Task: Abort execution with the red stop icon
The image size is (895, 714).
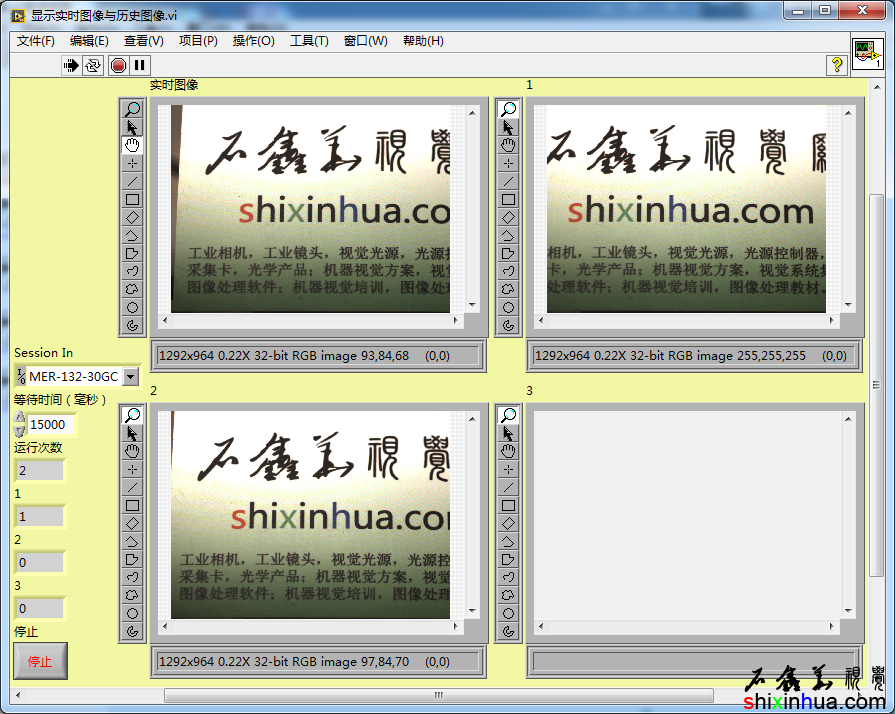Action: click(x=118, y=65)
